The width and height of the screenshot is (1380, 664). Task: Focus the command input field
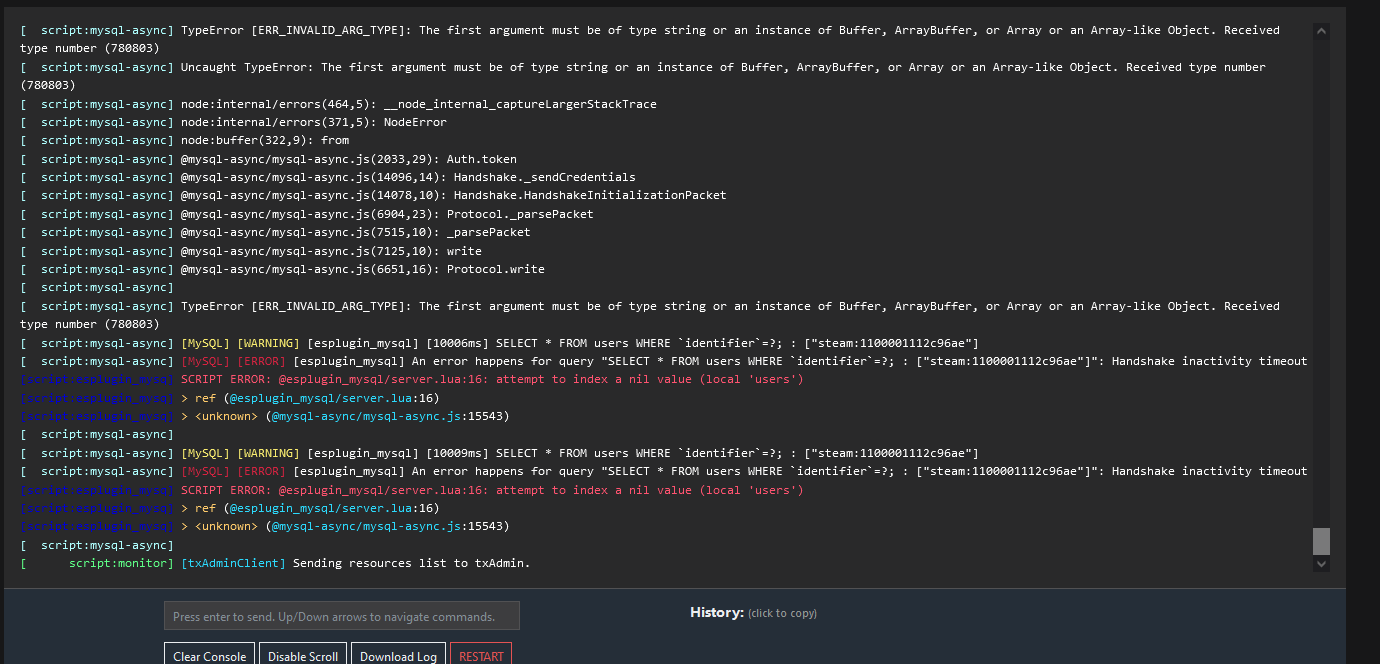pyautogui.click(x=341, y=616)
